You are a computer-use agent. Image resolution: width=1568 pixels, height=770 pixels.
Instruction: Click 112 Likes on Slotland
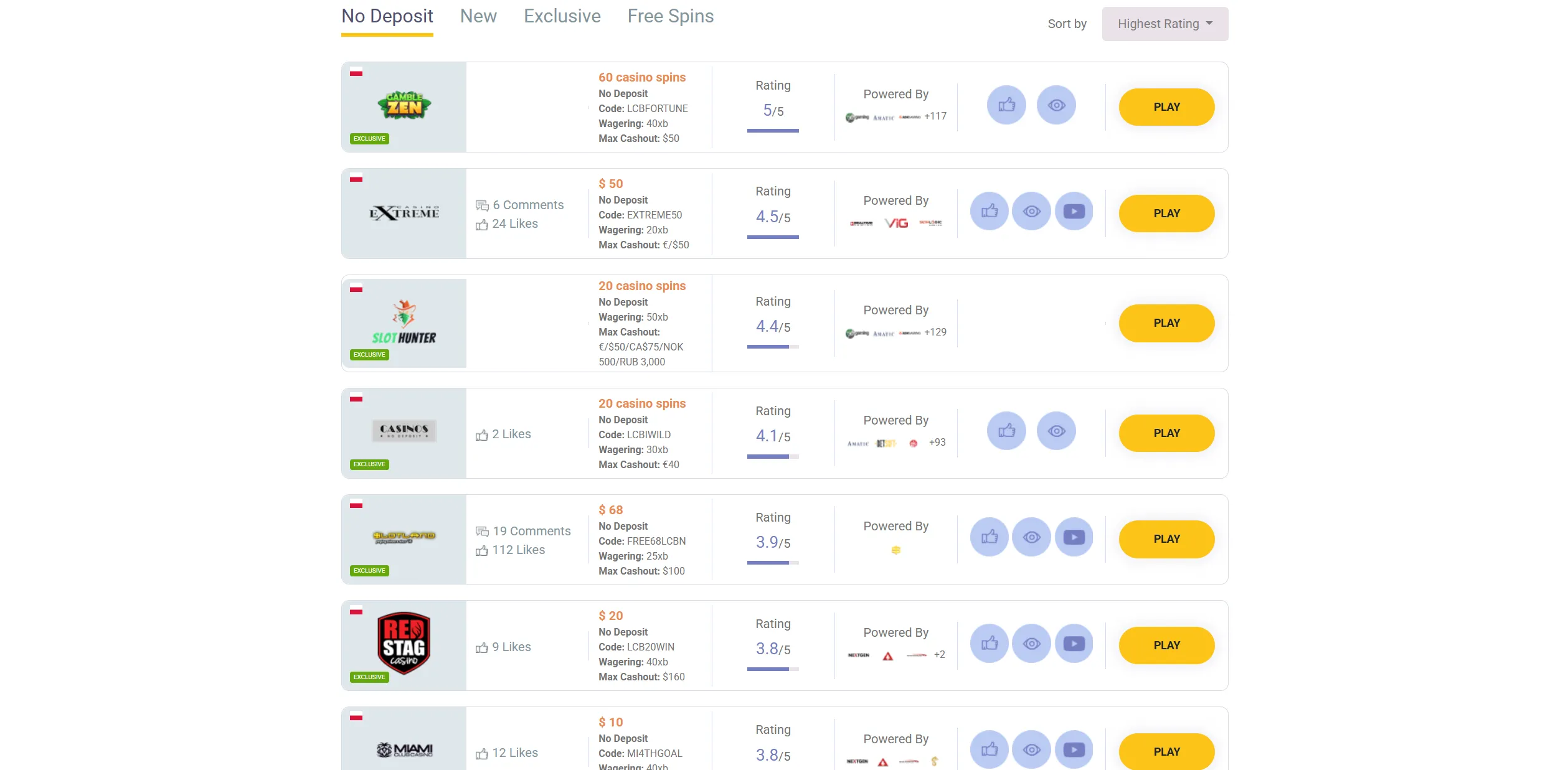[510, 550]
